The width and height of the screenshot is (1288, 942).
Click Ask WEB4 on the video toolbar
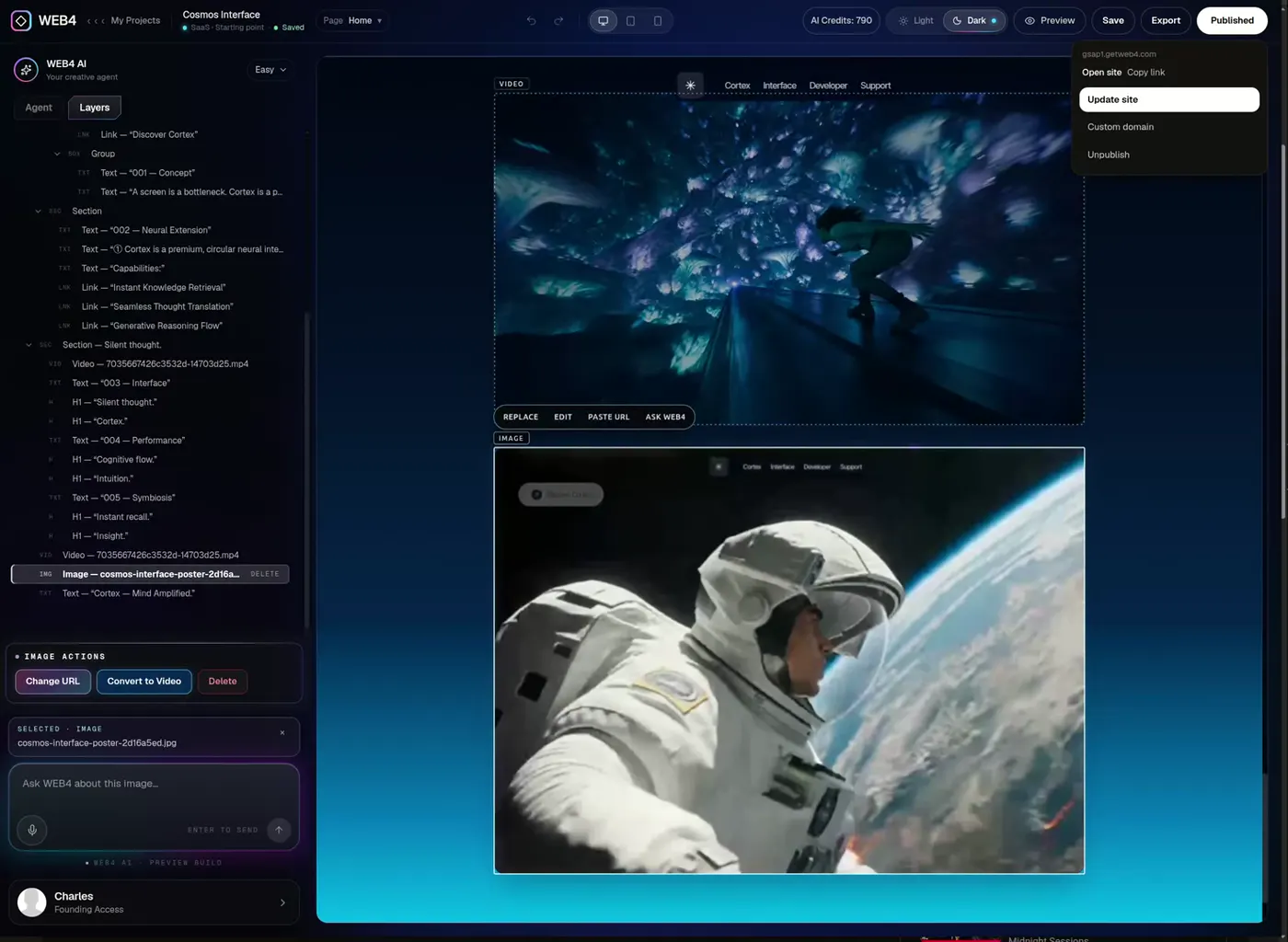[x=665, y=417]
